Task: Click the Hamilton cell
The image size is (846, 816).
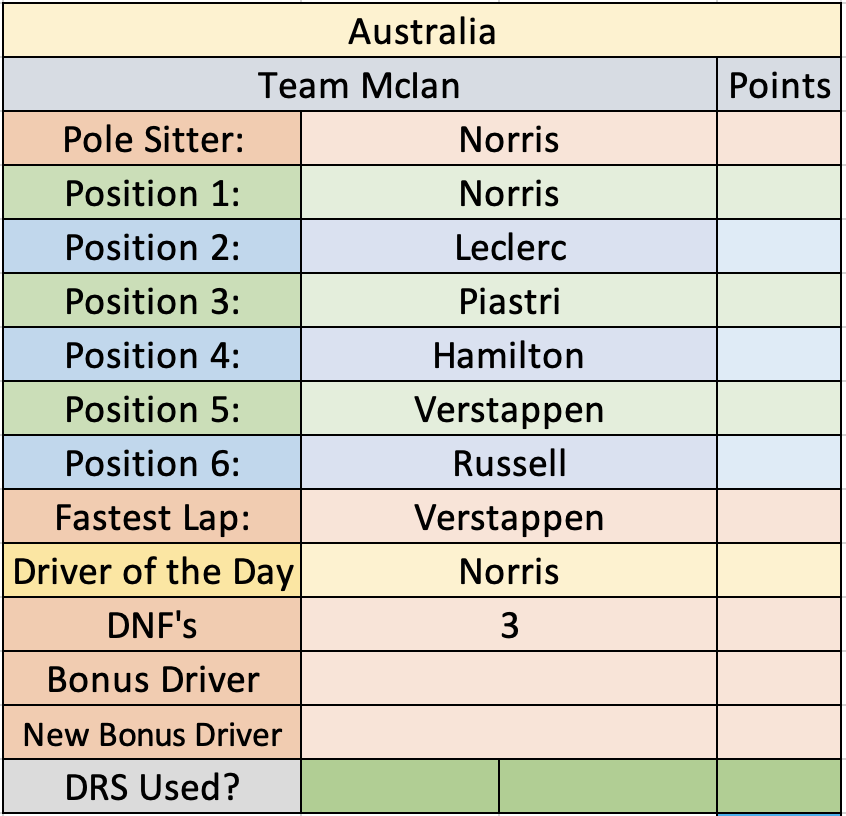Action: pos(509,355)
